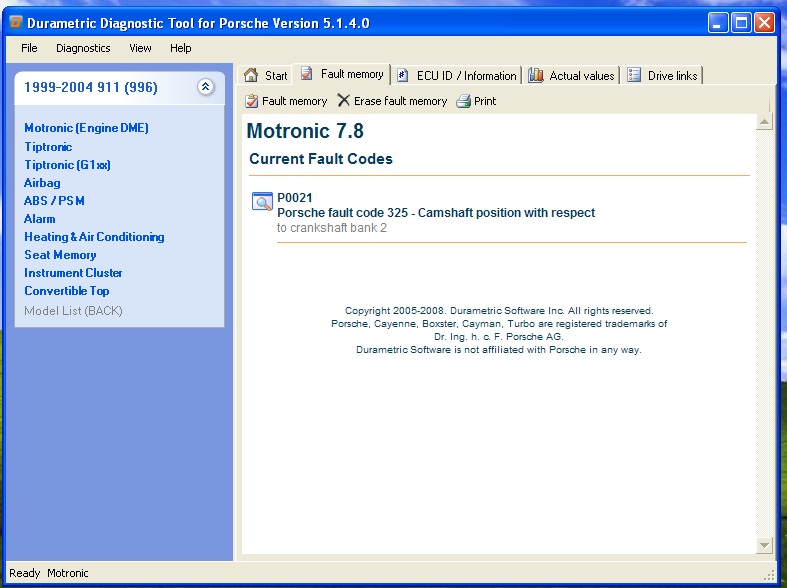Image resolution: width=787 pixels, height=588 pixels.
Task: Click the Fault memory toolbar clipboard icon
Action: click(x=251, y=101)
